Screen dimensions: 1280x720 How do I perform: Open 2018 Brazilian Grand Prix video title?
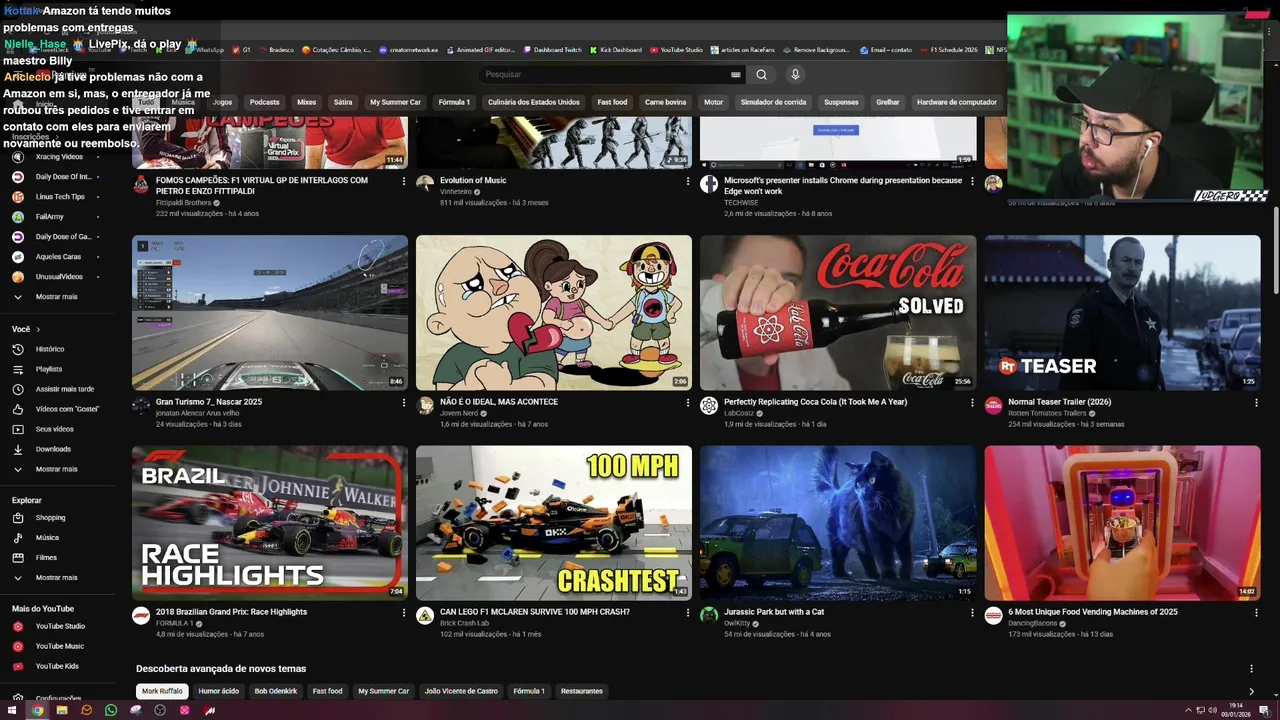point(231,612)
